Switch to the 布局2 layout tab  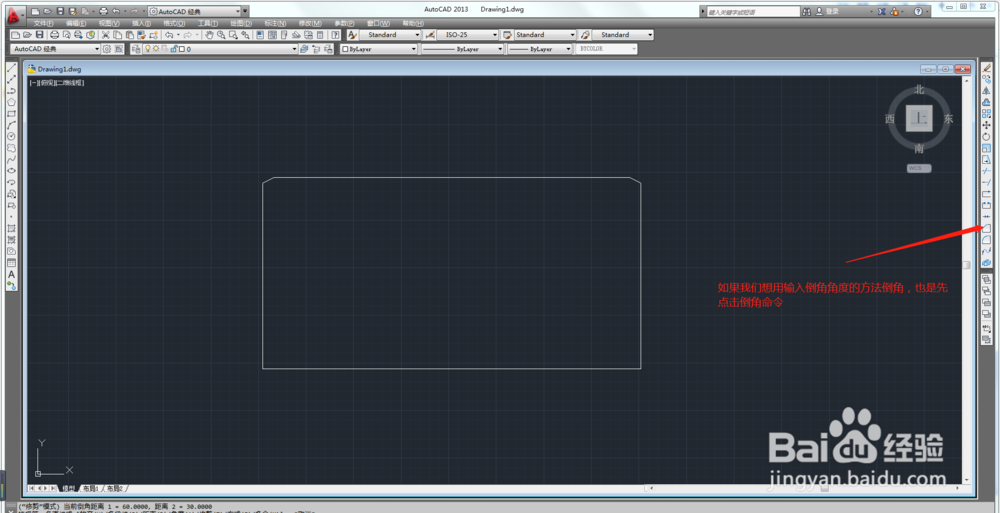click(x=115, y=488)
